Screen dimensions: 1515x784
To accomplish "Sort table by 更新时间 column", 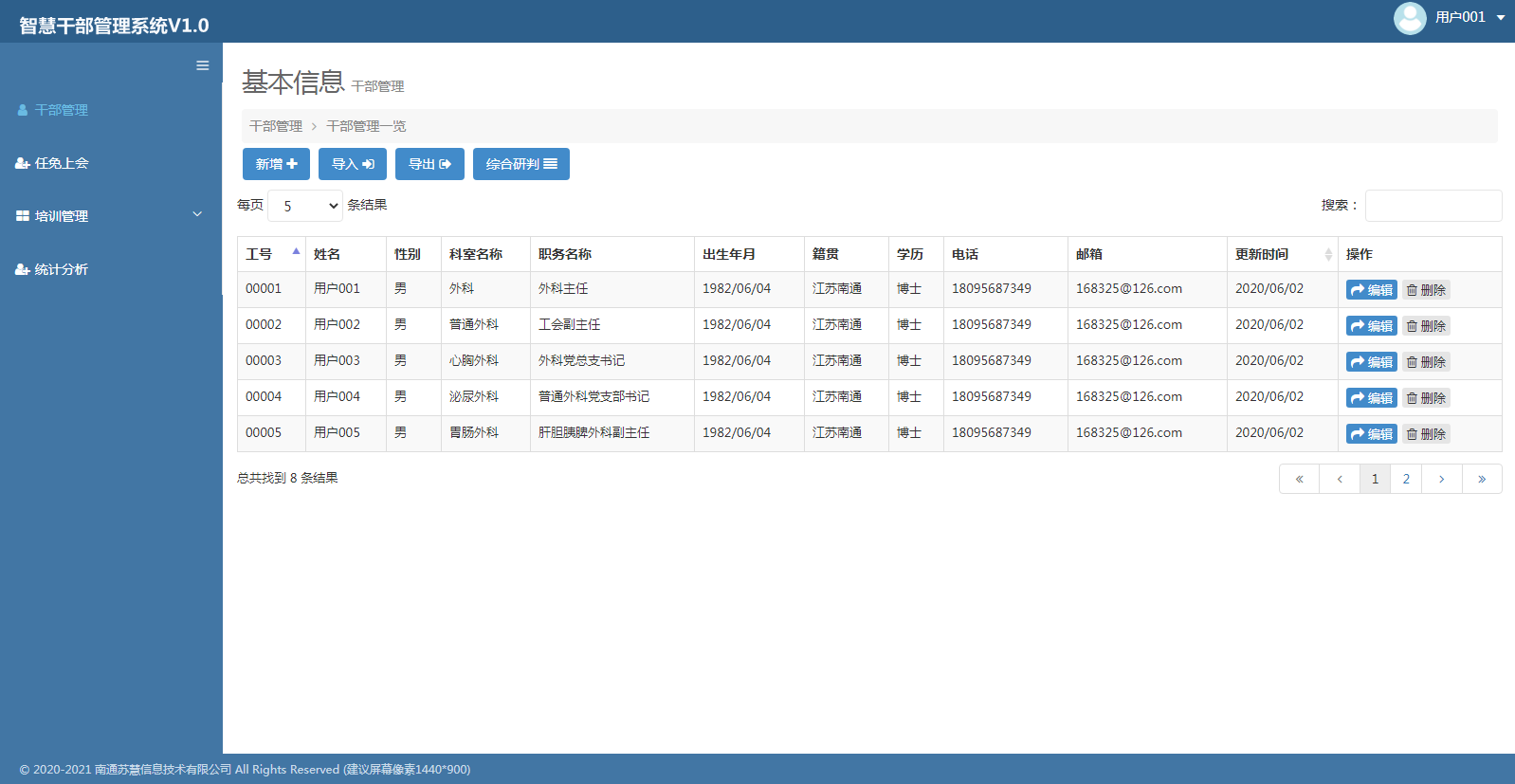I will pos(1281,254).
